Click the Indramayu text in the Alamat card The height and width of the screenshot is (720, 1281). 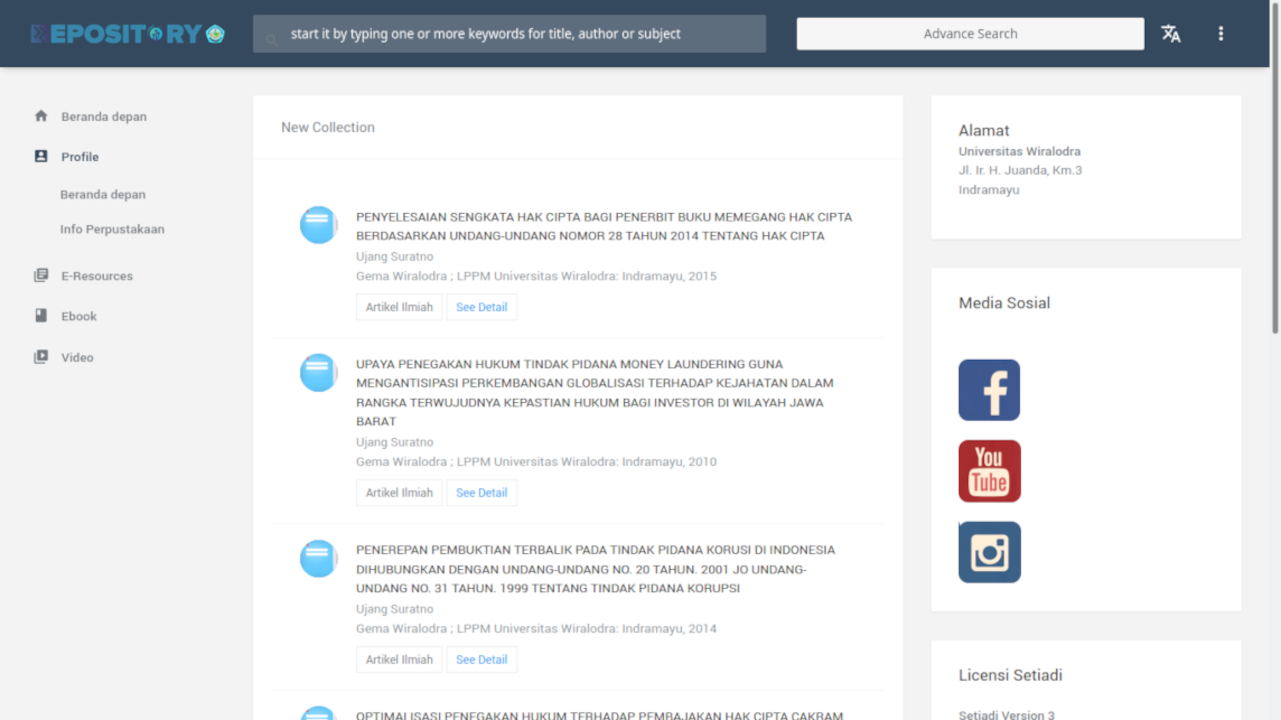point(989,190)
